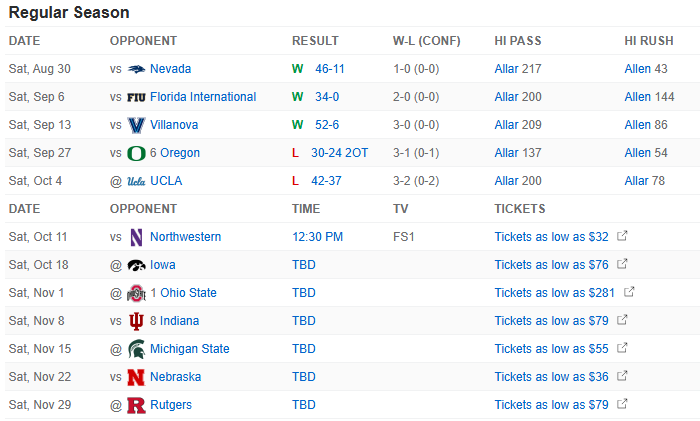Screen dimensions: 700x421
Task: Buy Michigan State tickets as low as $55
Action: 551,349
